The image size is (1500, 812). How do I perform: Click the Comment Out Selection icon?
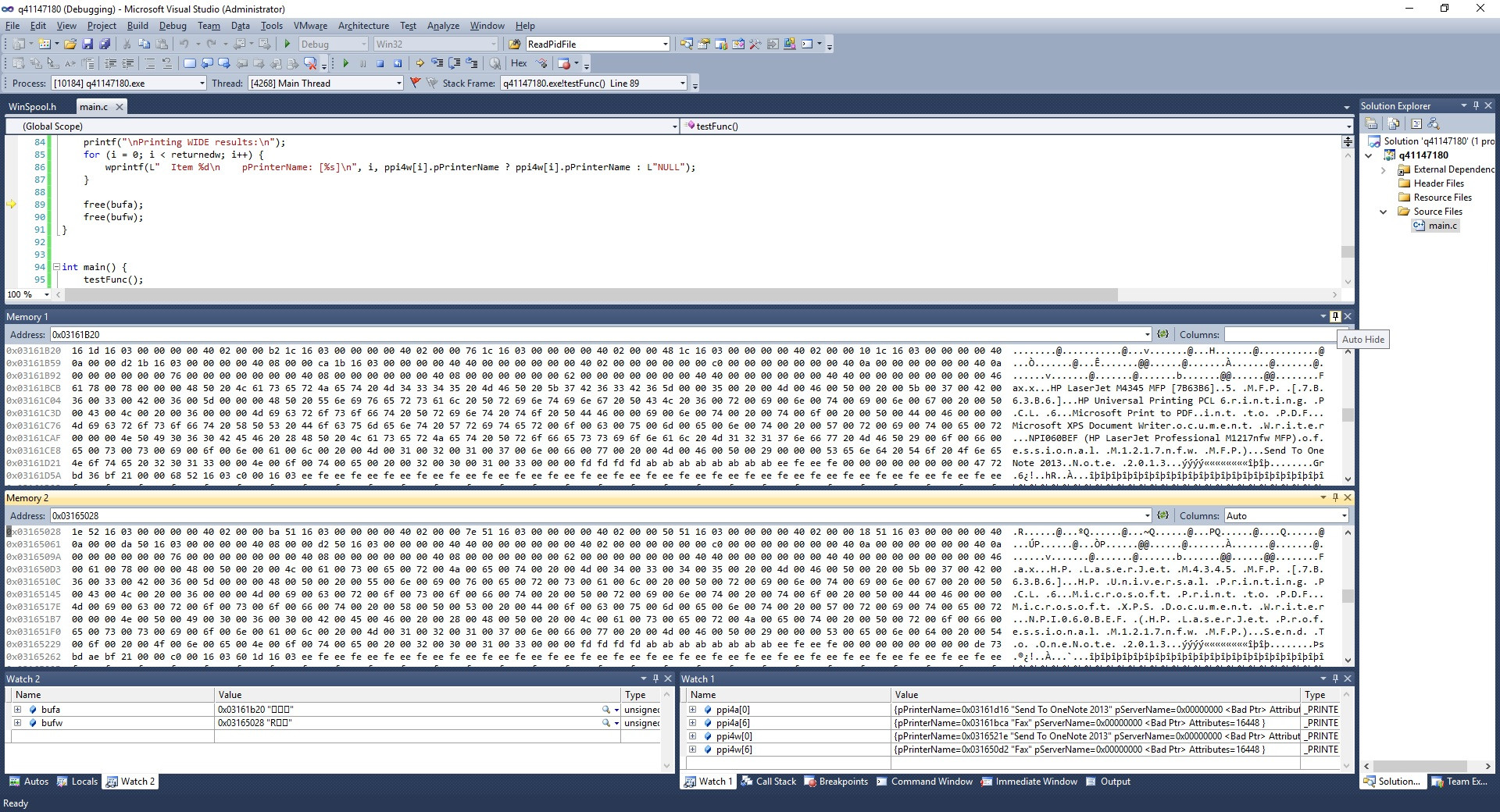tap(150, 63)
